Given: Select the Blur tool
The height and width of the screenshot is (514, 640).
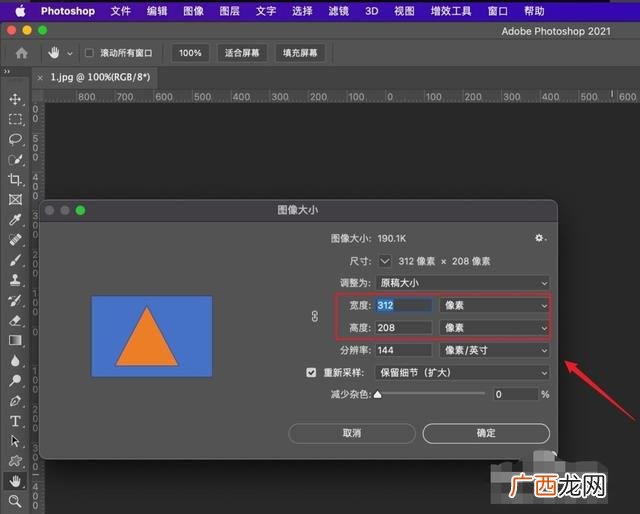Looking at the screenshot, I should point(16,360).
